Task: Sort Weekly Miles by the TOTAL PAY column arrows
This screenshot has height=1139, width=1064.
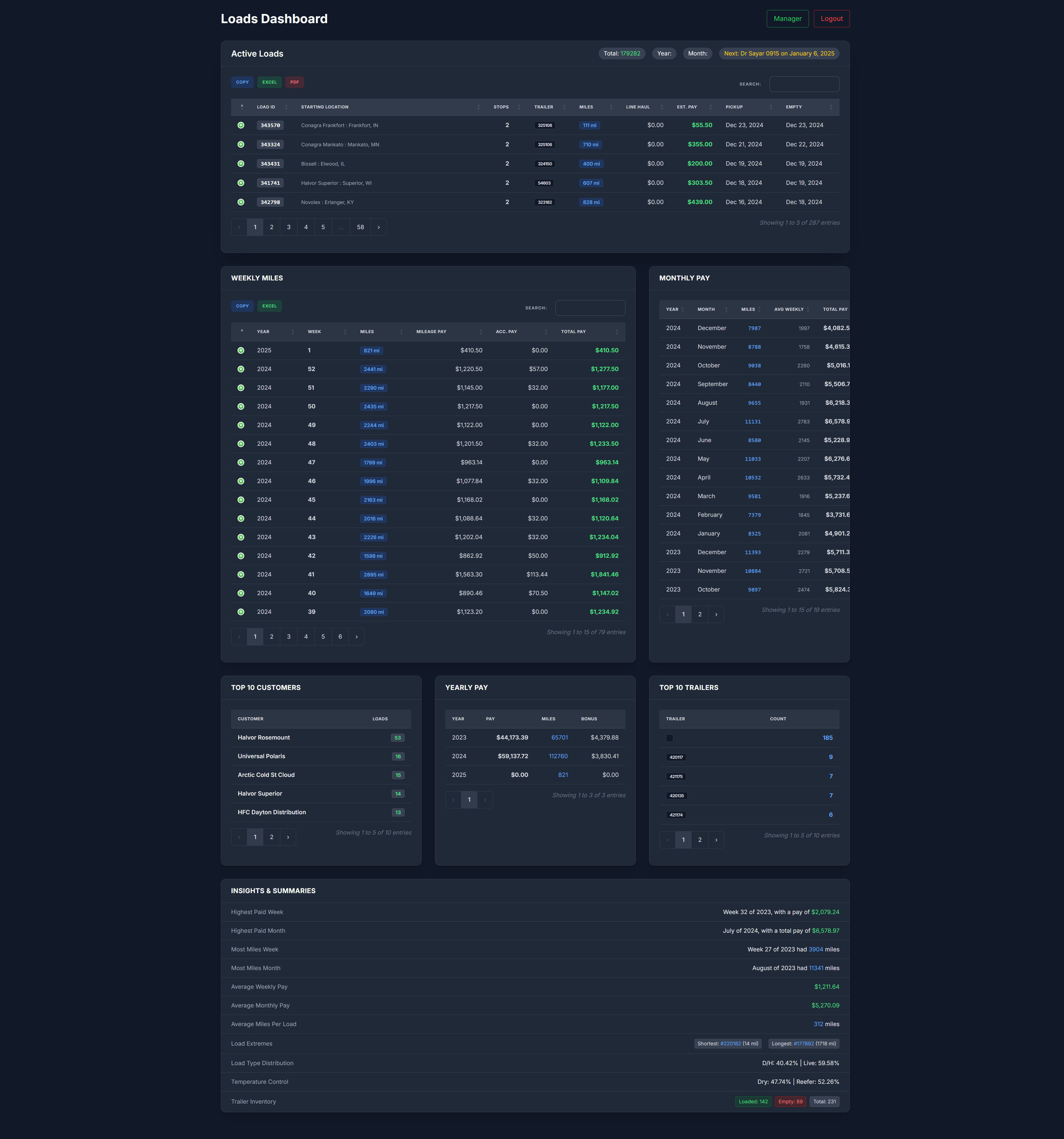Action: pyautogui.click(x=617, y=331)
